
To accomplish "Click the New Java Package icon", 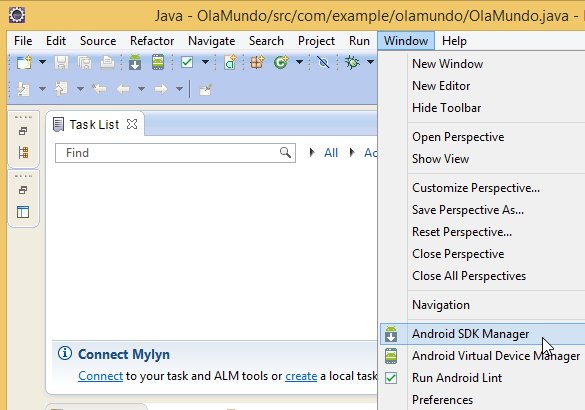I will [257, 62].
